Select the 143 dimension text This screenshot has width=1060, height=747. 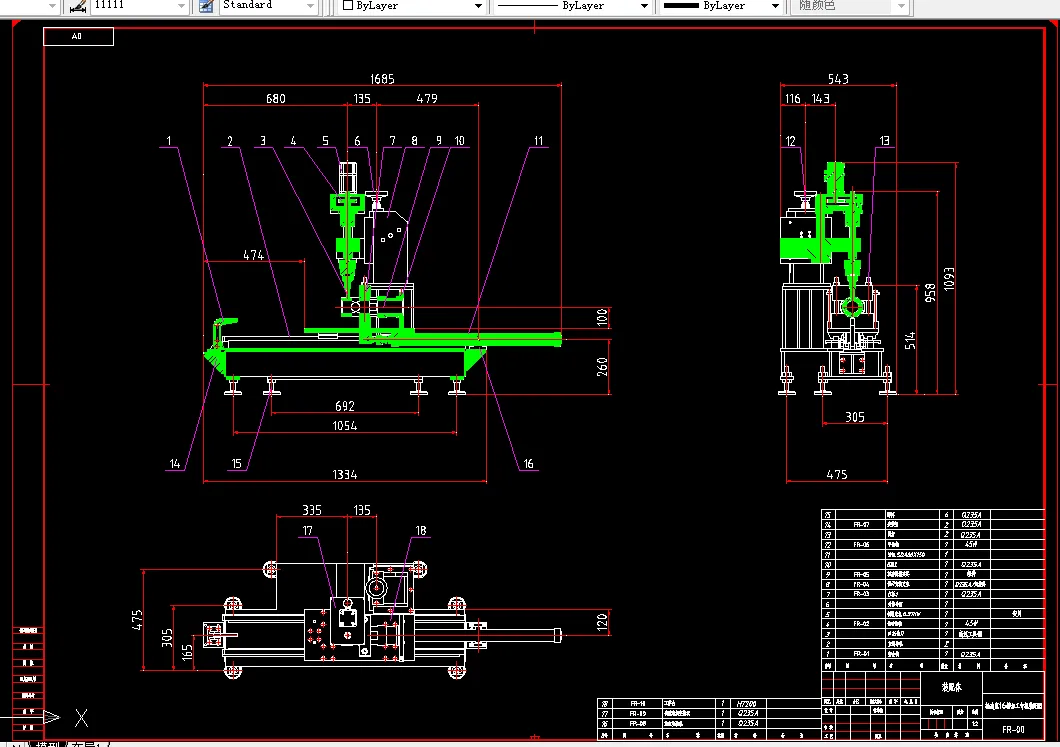[821, 99]
